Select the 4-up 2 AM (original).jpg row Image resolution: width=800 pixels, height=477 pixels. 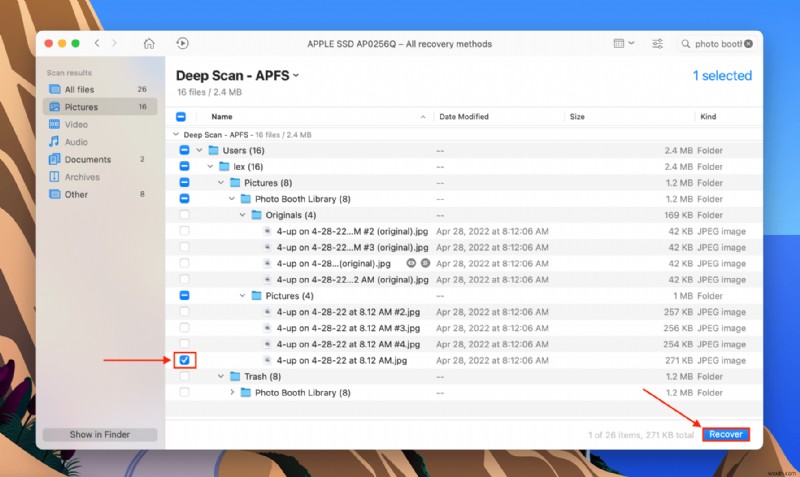[464, 280]
